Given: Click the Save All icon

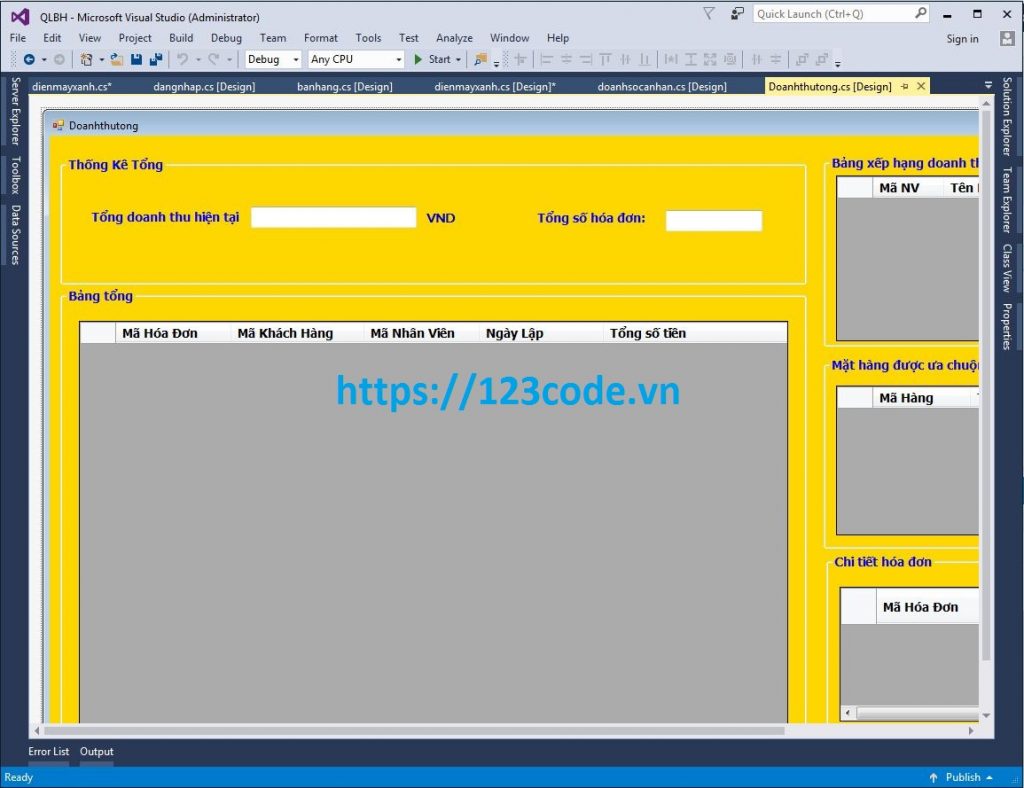Looking at the screenshot, I should pos(155,60).
